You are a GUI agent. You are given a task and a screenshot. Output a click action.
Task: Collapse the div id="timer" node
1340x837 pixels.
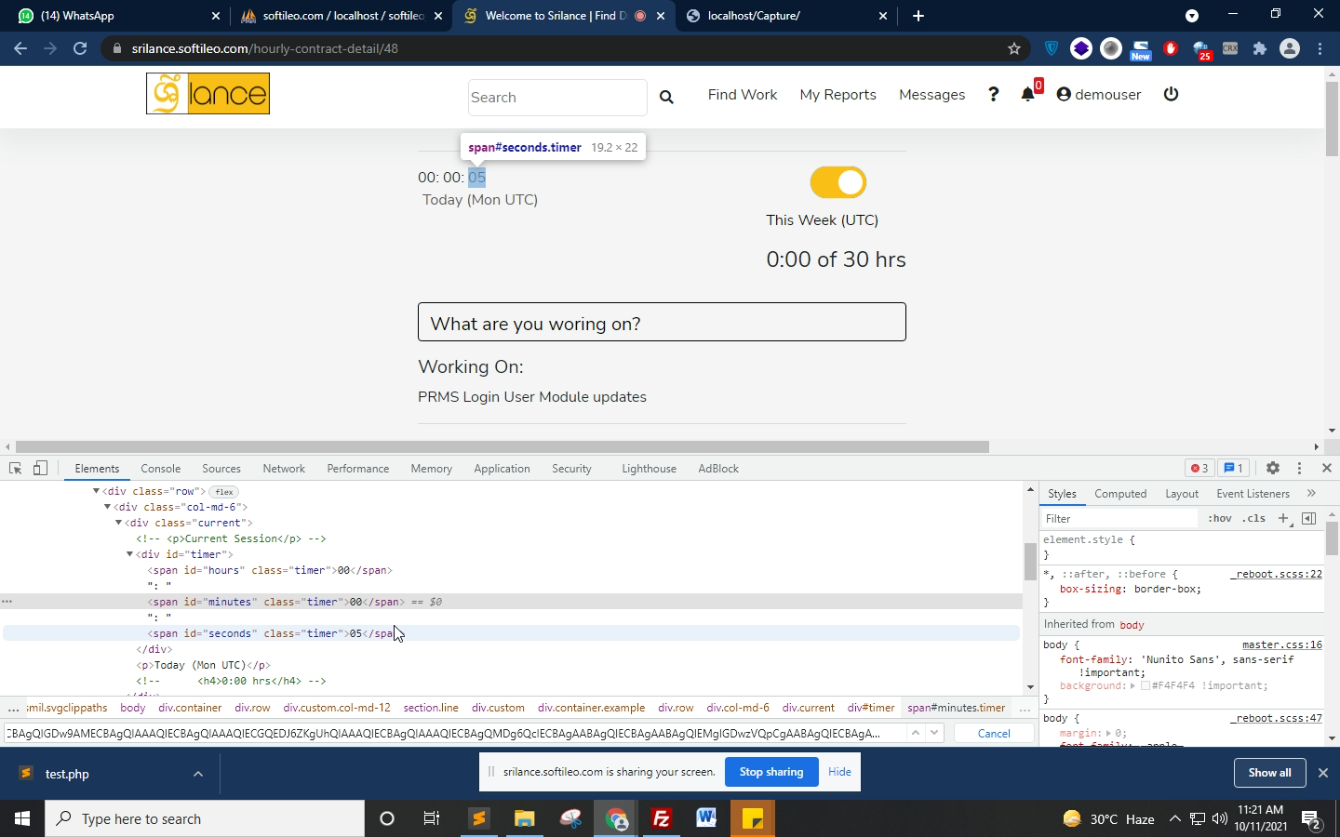click(130, 554)
